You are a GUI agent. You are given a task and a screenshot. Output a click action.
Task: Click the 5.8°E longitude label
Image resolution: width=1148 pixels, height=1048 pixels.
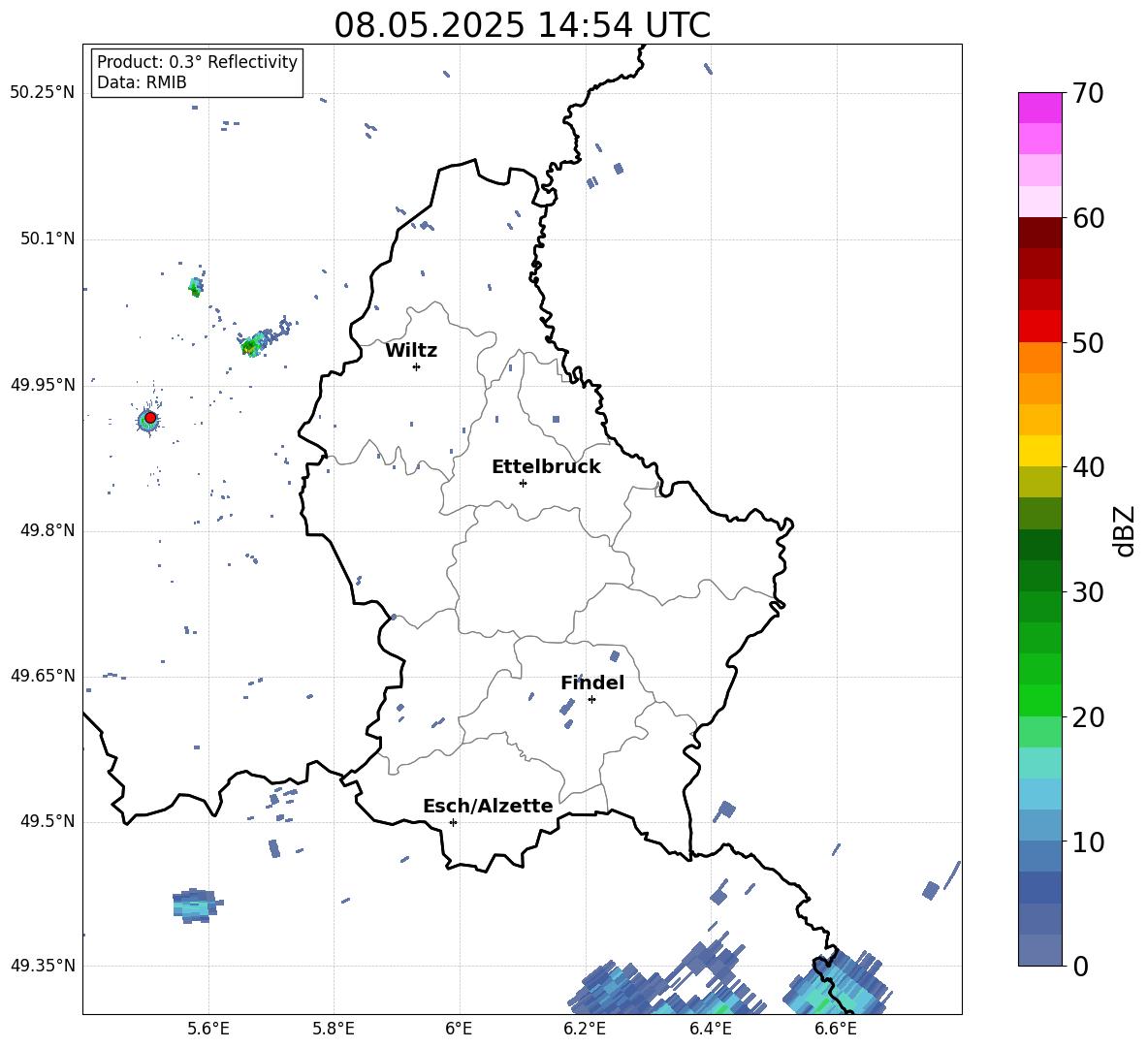click(334, 1029)
